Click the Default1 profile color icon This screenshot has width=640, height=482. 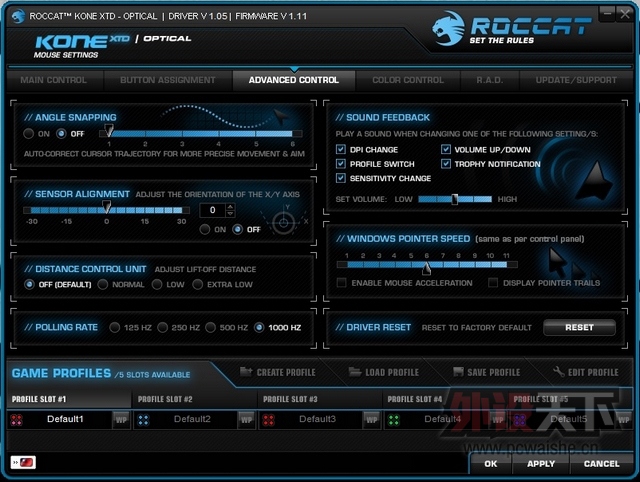click(x=16, y=420)
